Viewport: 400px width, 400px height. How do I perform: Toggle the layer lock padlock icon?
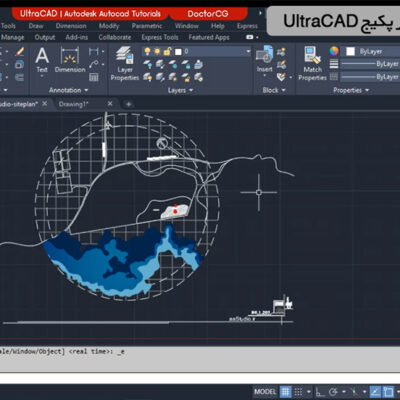tap(167, 51)
